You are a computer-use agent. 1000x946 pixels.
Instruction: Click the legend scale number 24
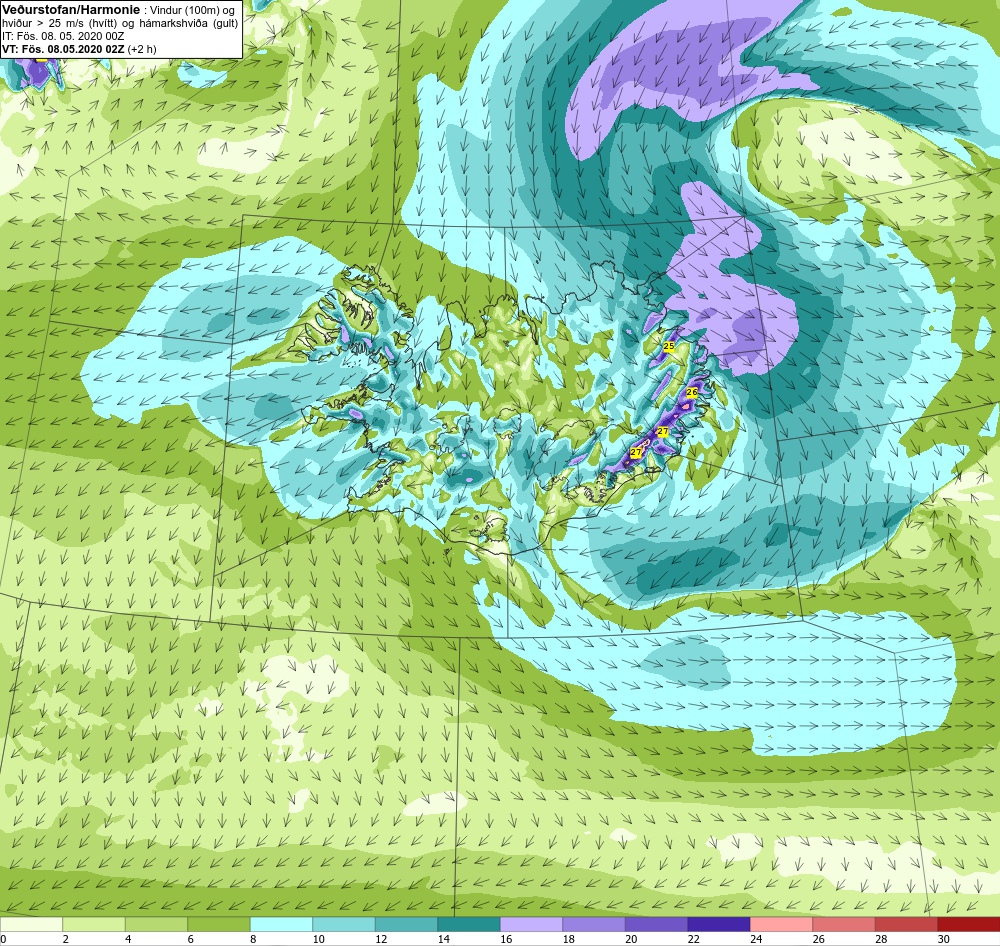(756, 939)
